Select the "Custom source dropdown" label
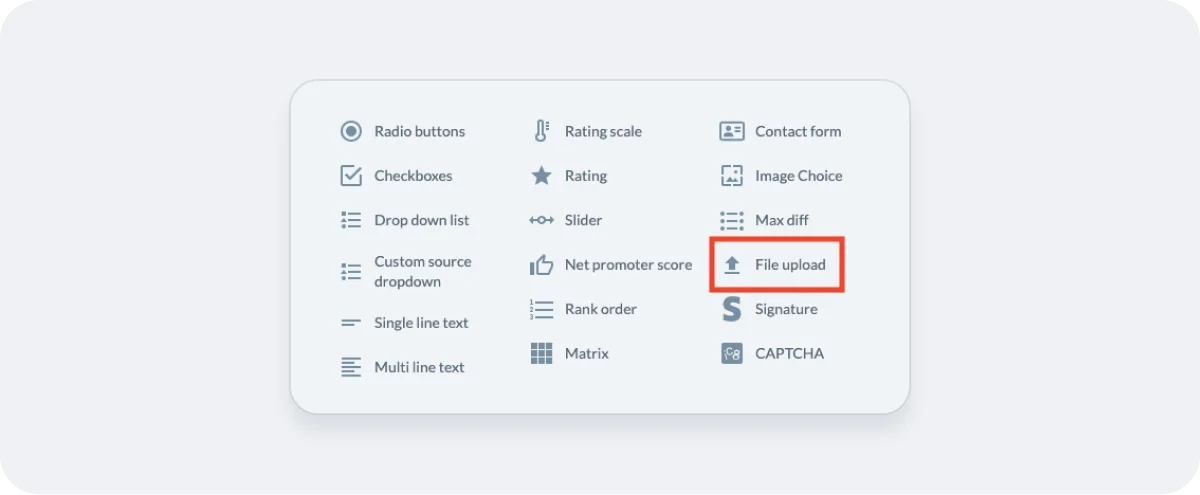Viewport: 1200px width, 495px height. [423, 271]
